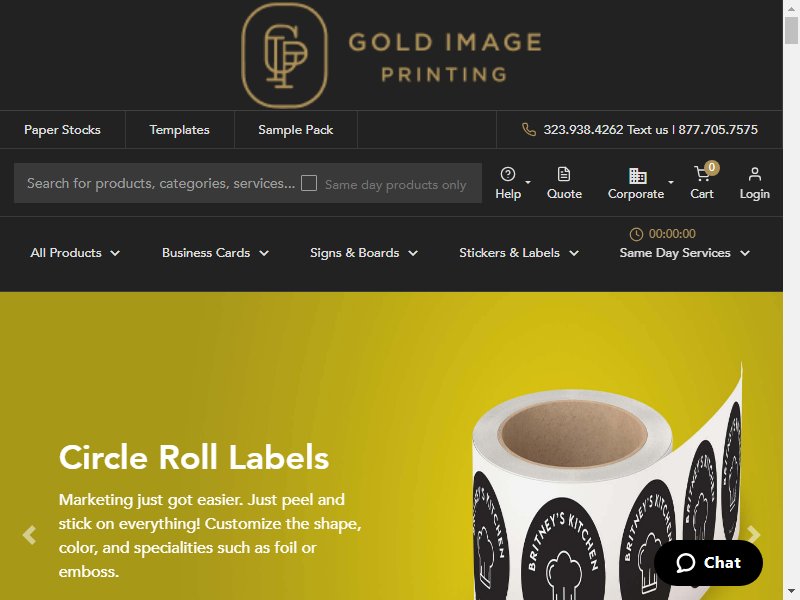Open Same Day Services menu
800x600 pixels.
coord(684,253)
